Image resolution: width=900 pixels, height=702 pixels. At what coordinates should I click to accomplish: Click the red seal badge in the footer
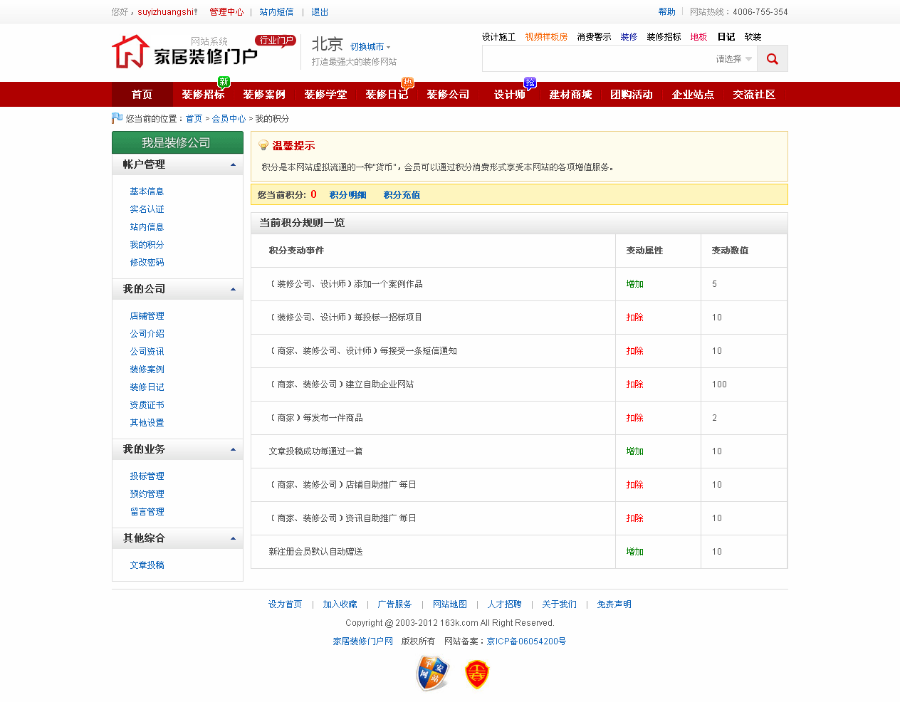(475, 674)
